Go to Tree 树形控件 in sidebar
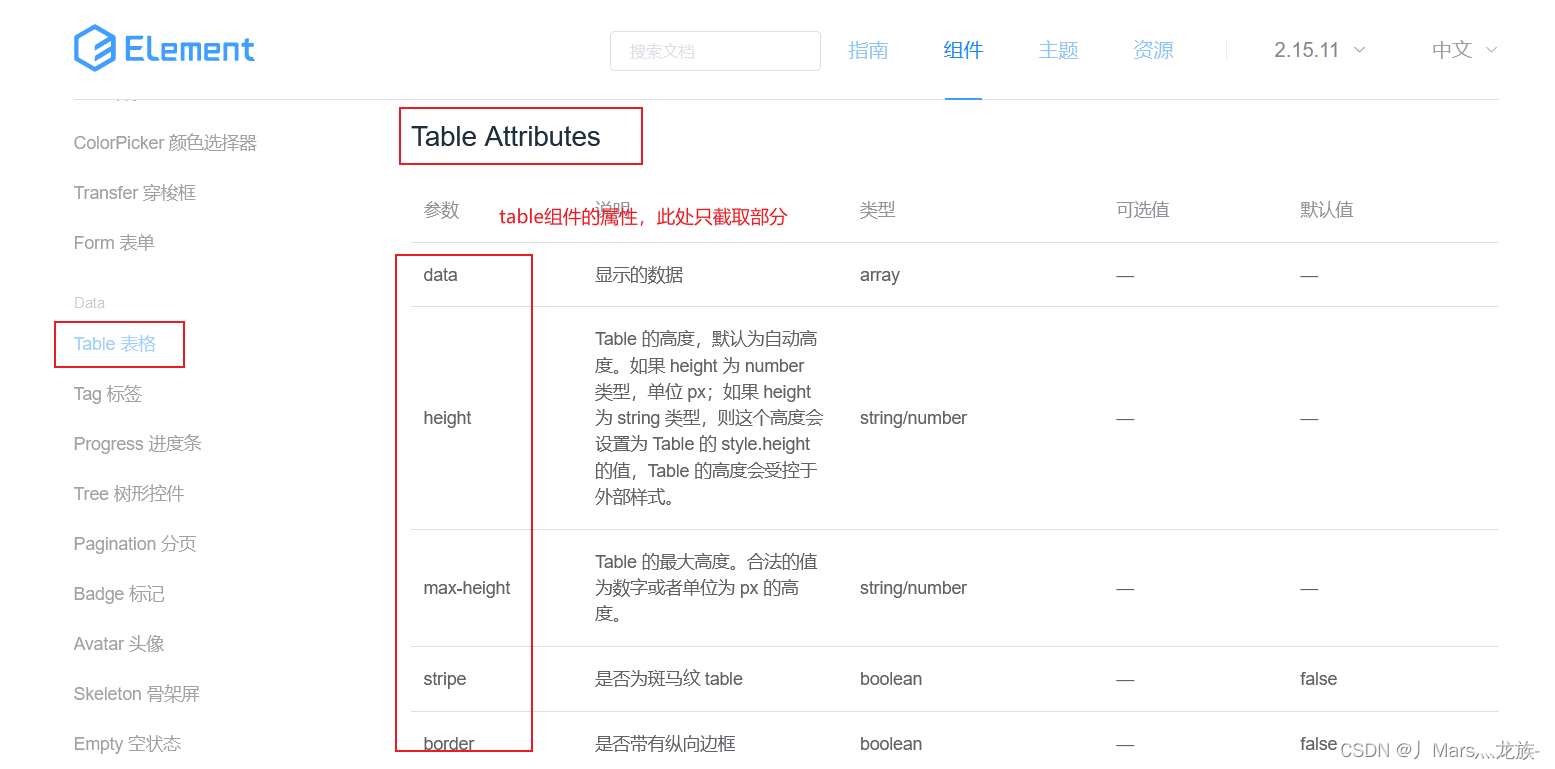 [129, 494]
